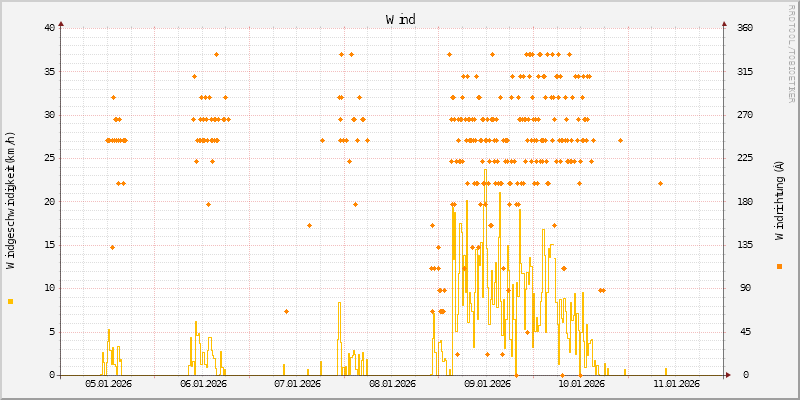Select the 09.01.2026 date label
This screenshot has width=800, height=400.
487,383
